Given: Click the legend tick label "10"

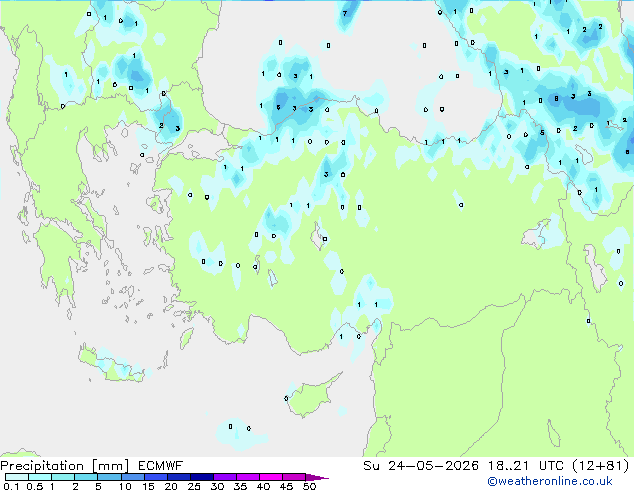Looking at the screenshot, I should (125, 486).
